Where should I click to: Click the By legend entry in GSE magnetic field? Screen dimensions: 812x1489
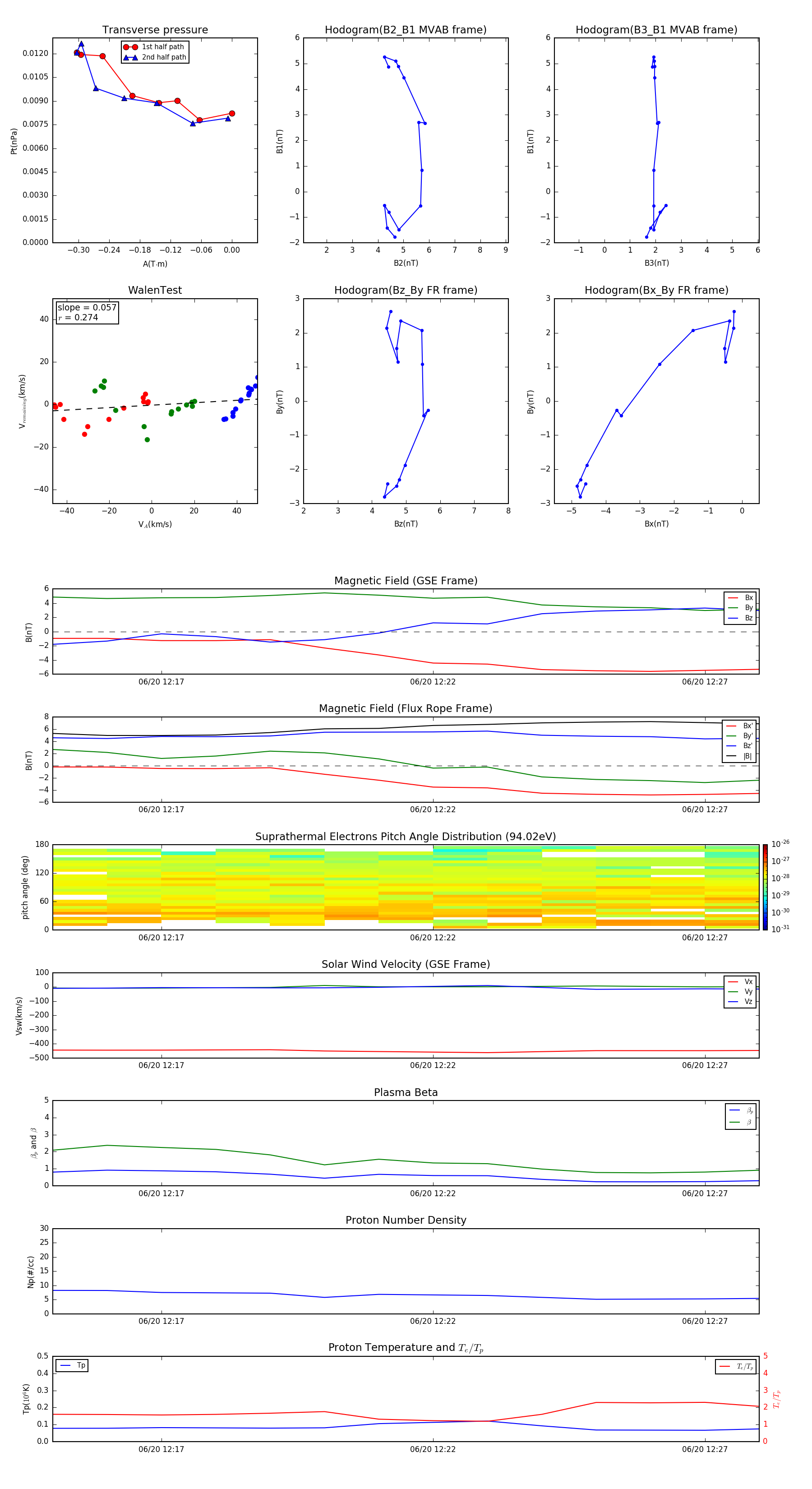click(x=740, y=607)
